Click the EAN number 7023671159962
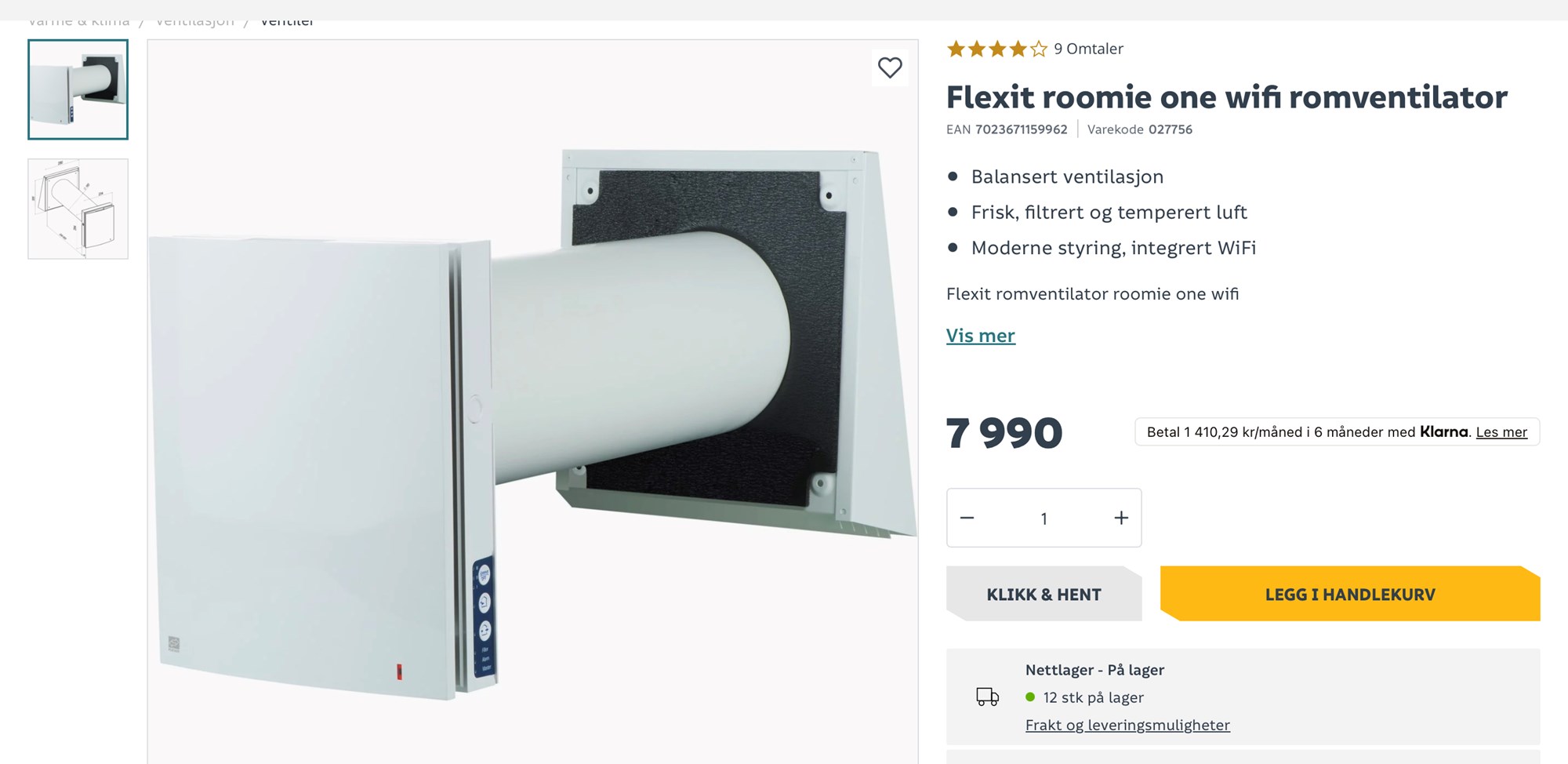This screenshot has height=764, width=1568. click(x=1021, y=129)
